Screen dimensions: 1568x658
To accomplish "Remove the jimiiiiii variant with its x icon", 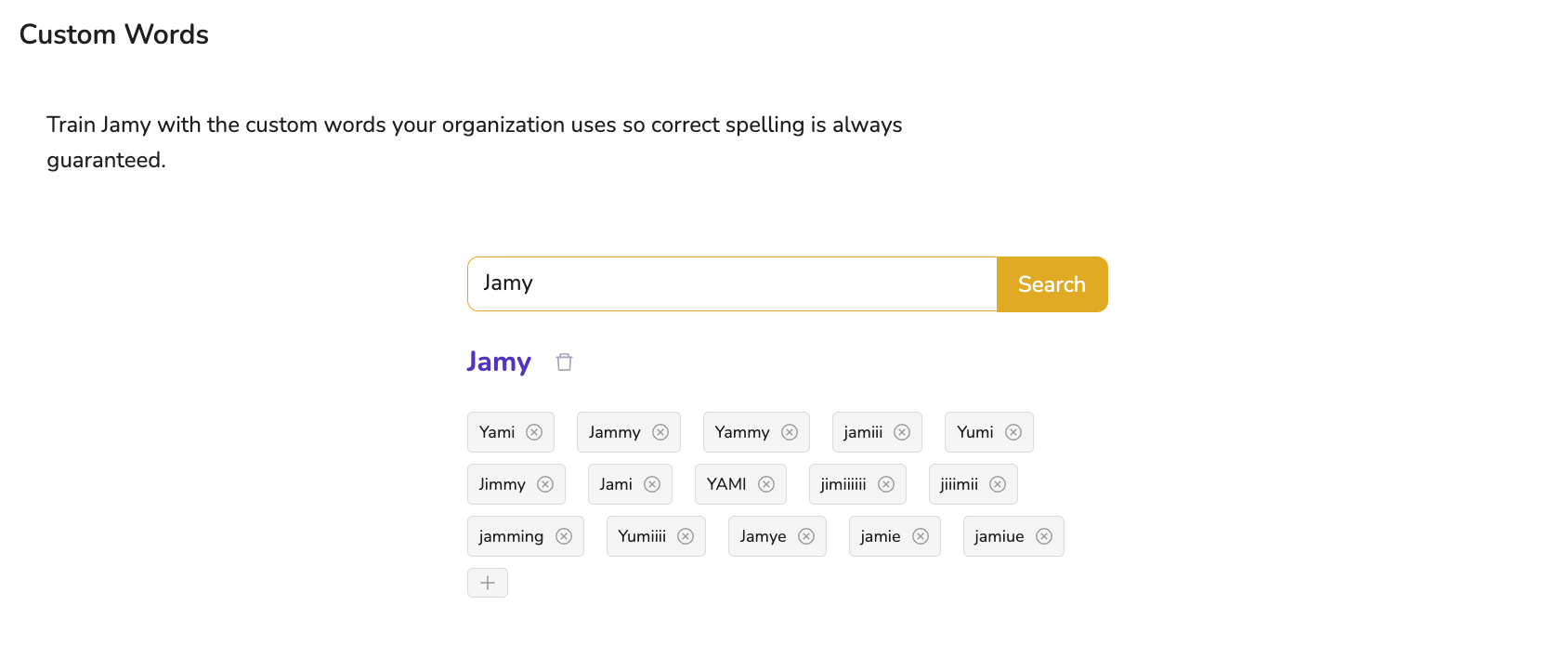I will coord(886,484).
